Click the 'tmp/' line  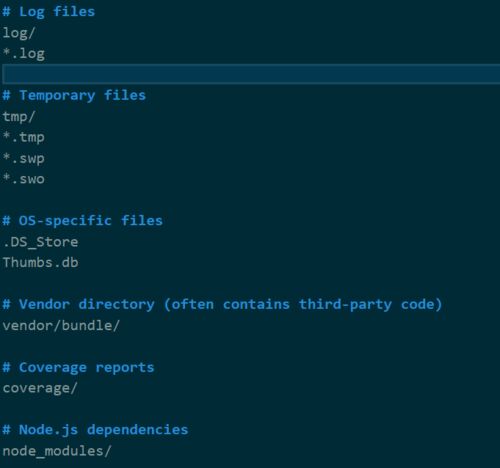(x=19, y=117)
